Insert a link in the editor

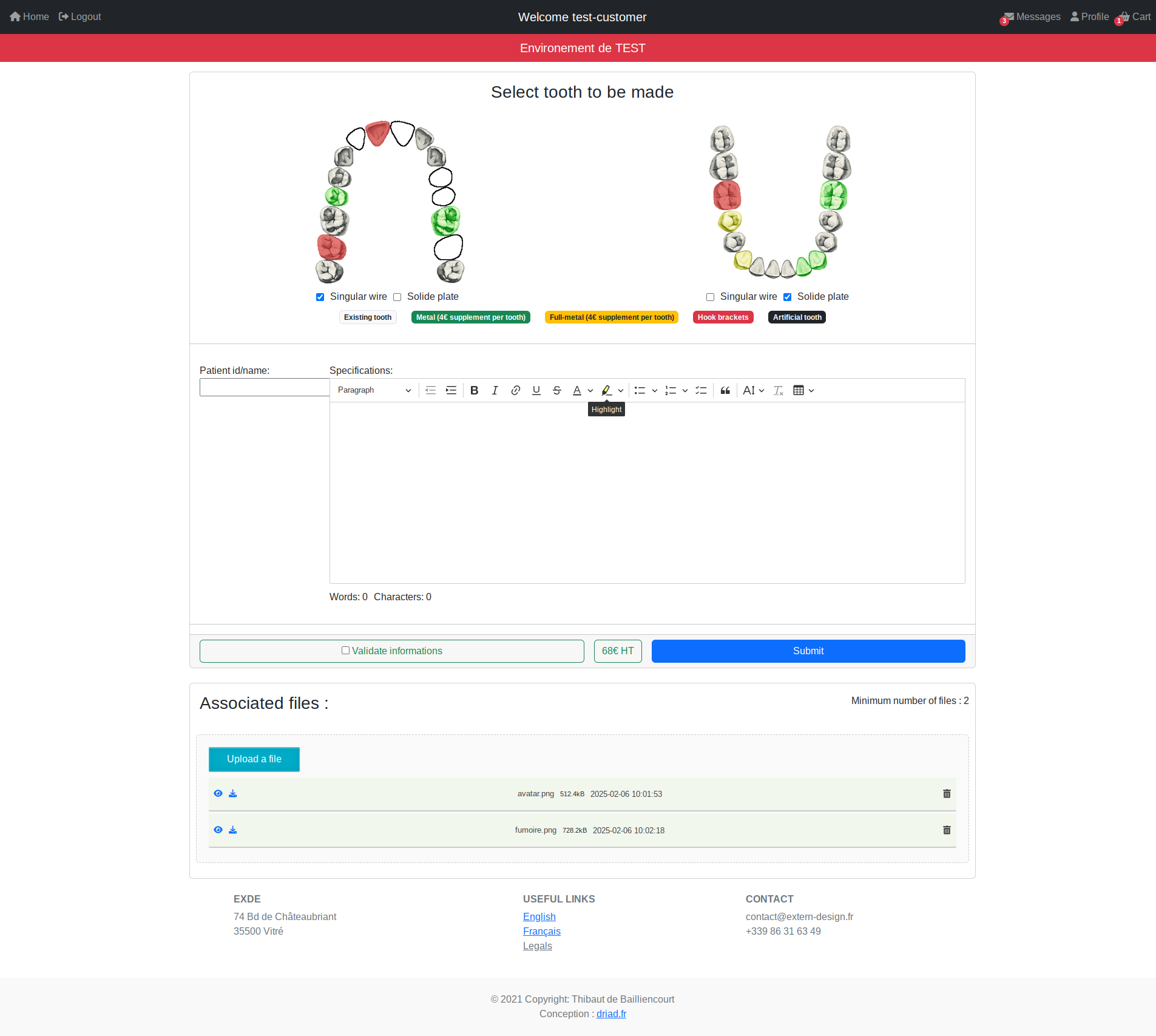click(516, 390)
